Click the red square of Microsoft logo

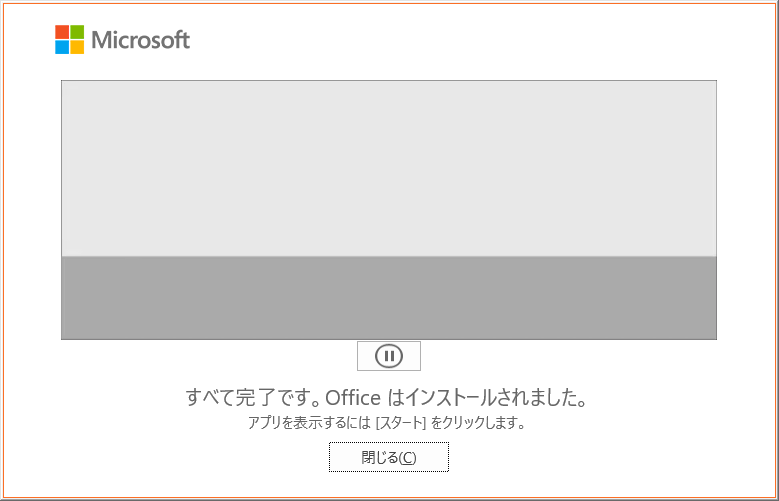click(x=62, y=32)
